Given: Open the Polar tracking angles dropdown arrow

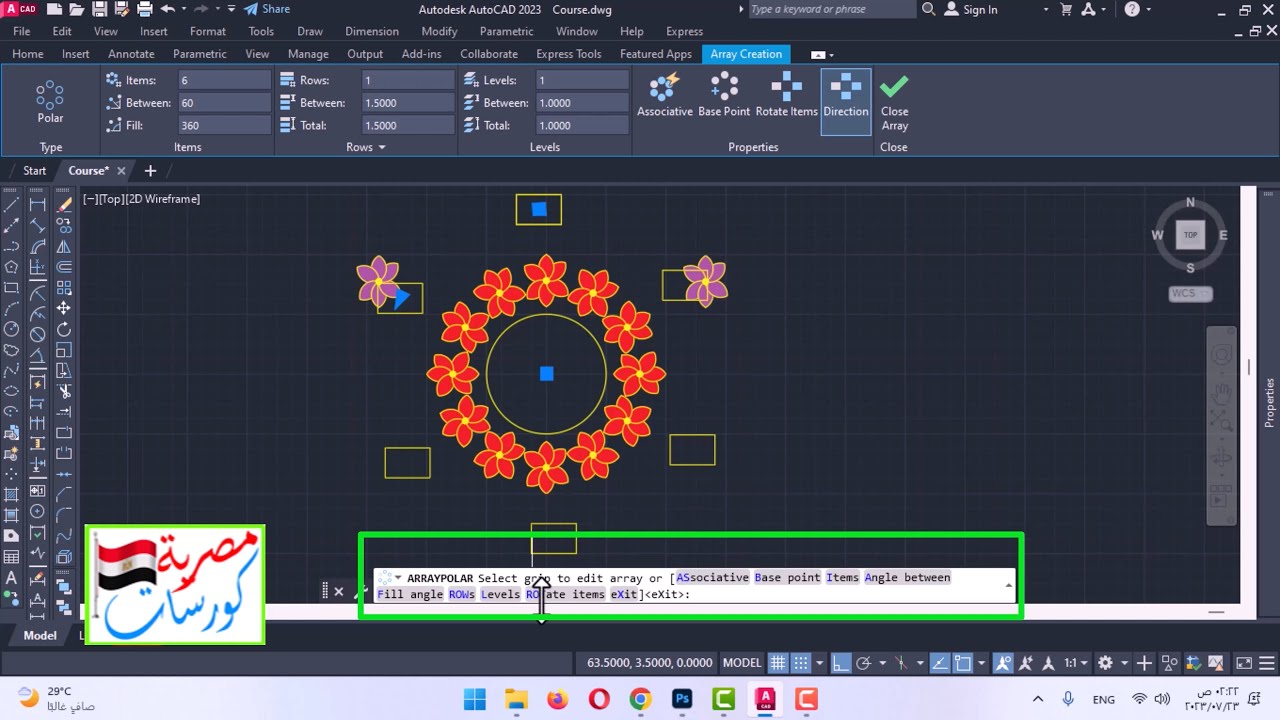Looking at the screenshot, I should 883,663.
